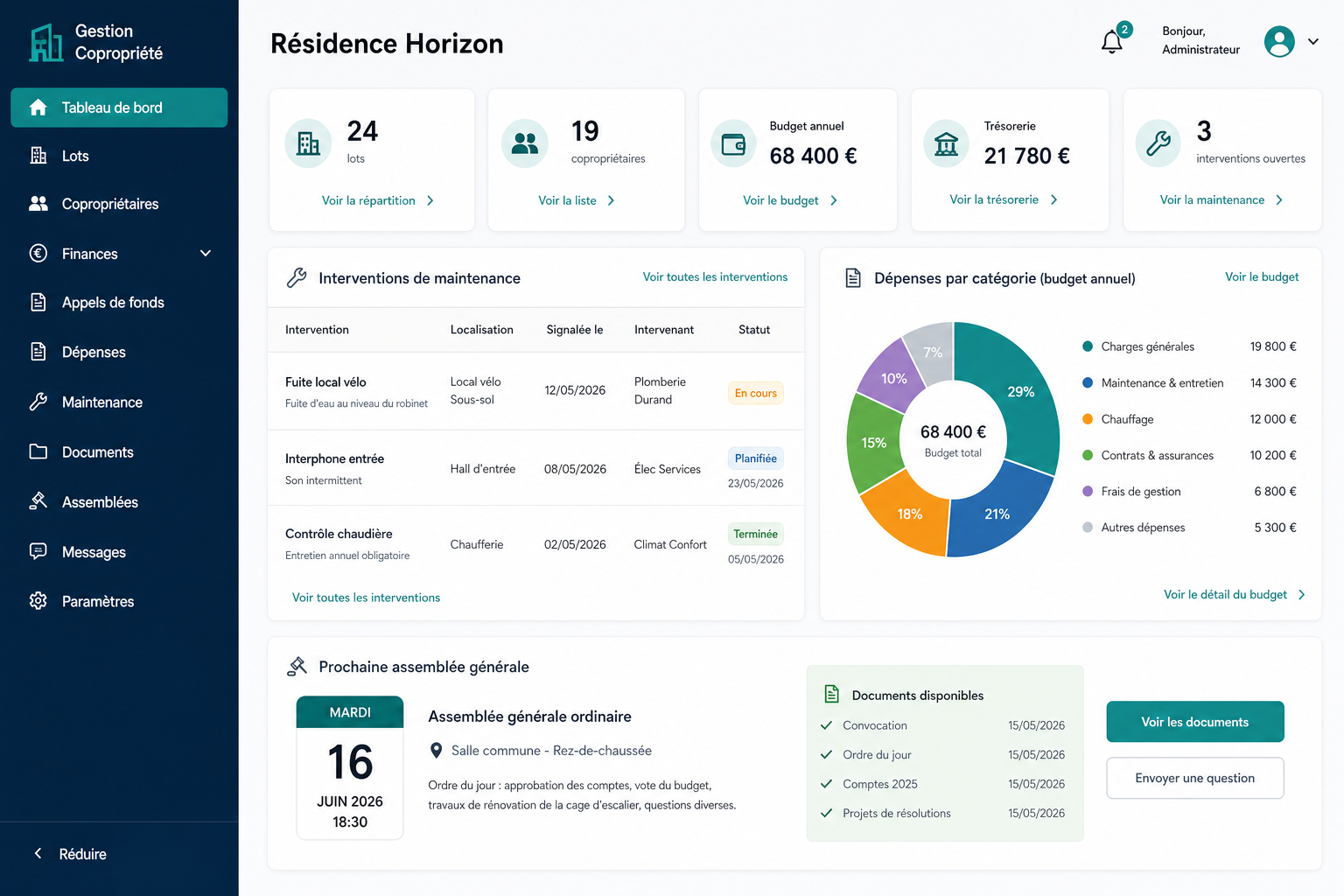Viewport: 1344px width, 896px height.
Task: Click the Dépenses document icon in sidebar
Action: tap(38, 352)
